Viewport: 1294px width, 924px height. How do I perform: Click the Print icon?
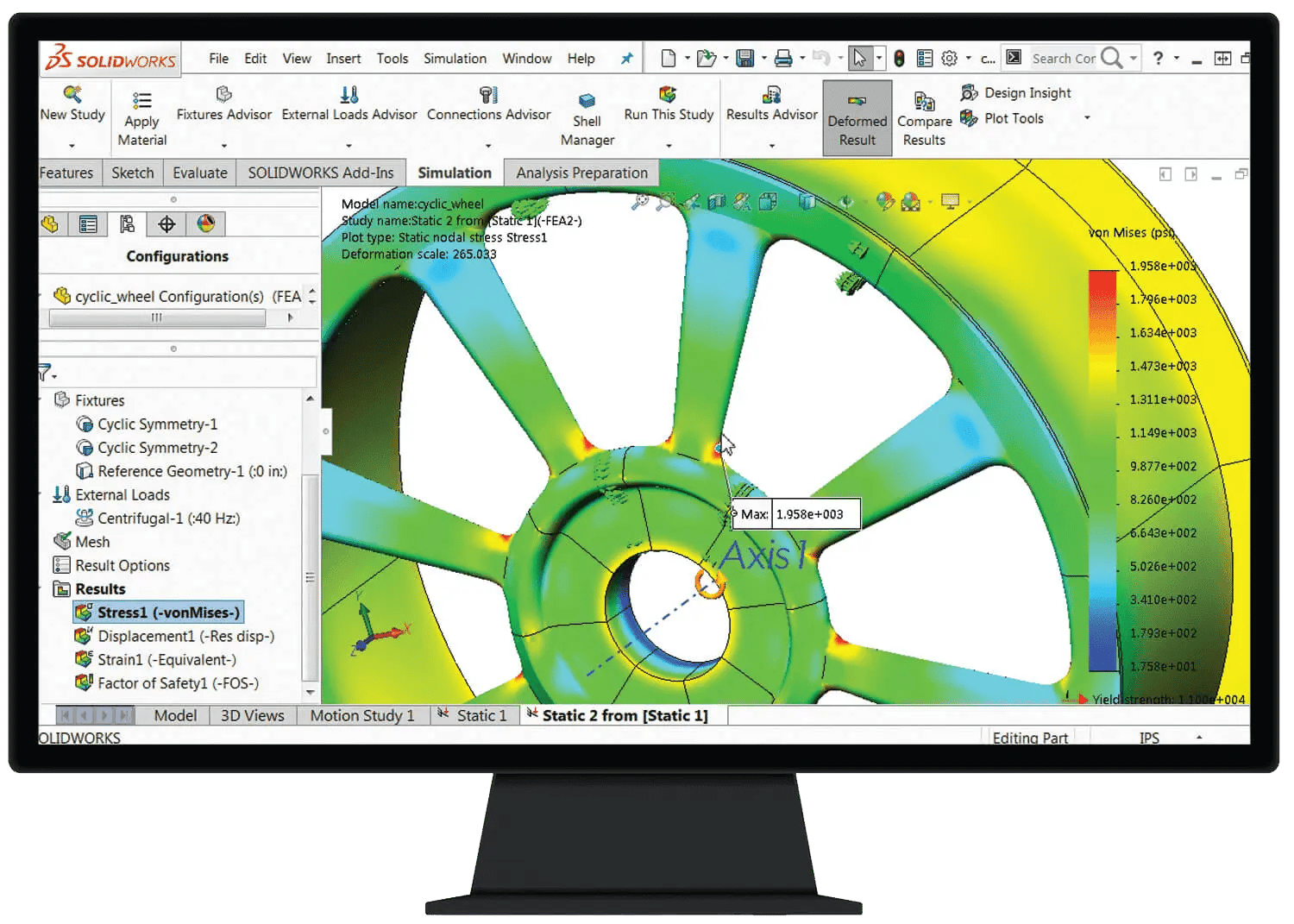tap(783, 58)
